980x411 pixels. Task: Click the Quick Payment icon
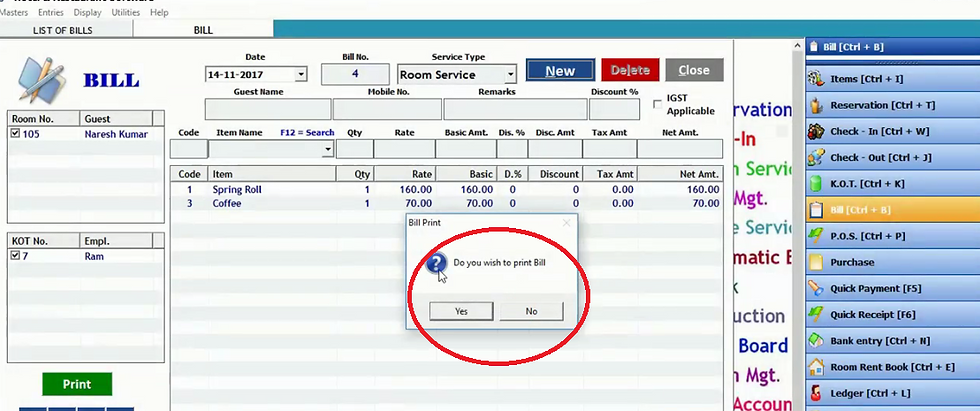(x=816, y=289)
